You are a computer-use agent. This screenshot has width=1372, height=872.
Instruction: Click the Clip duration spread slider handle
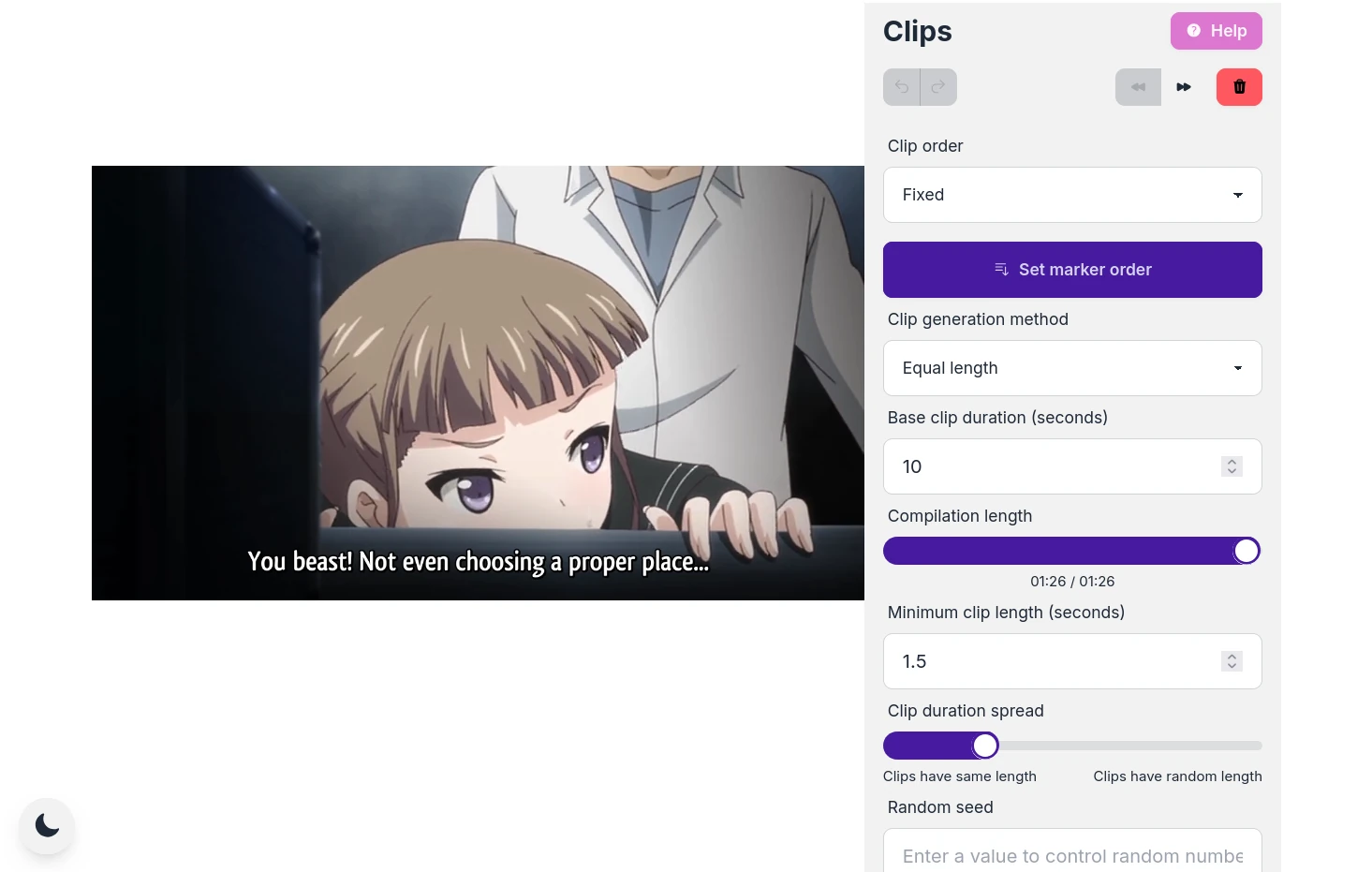985,746
